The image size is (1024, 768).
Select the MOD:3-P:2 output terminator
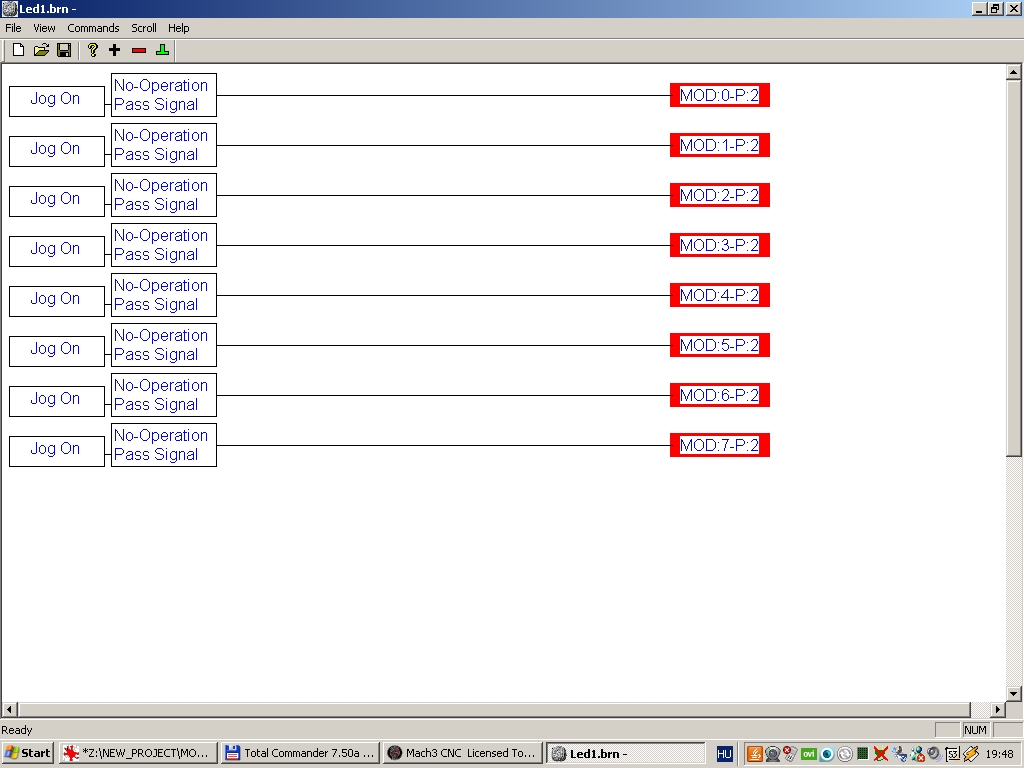pyautogui.click(x=720, y=245)
